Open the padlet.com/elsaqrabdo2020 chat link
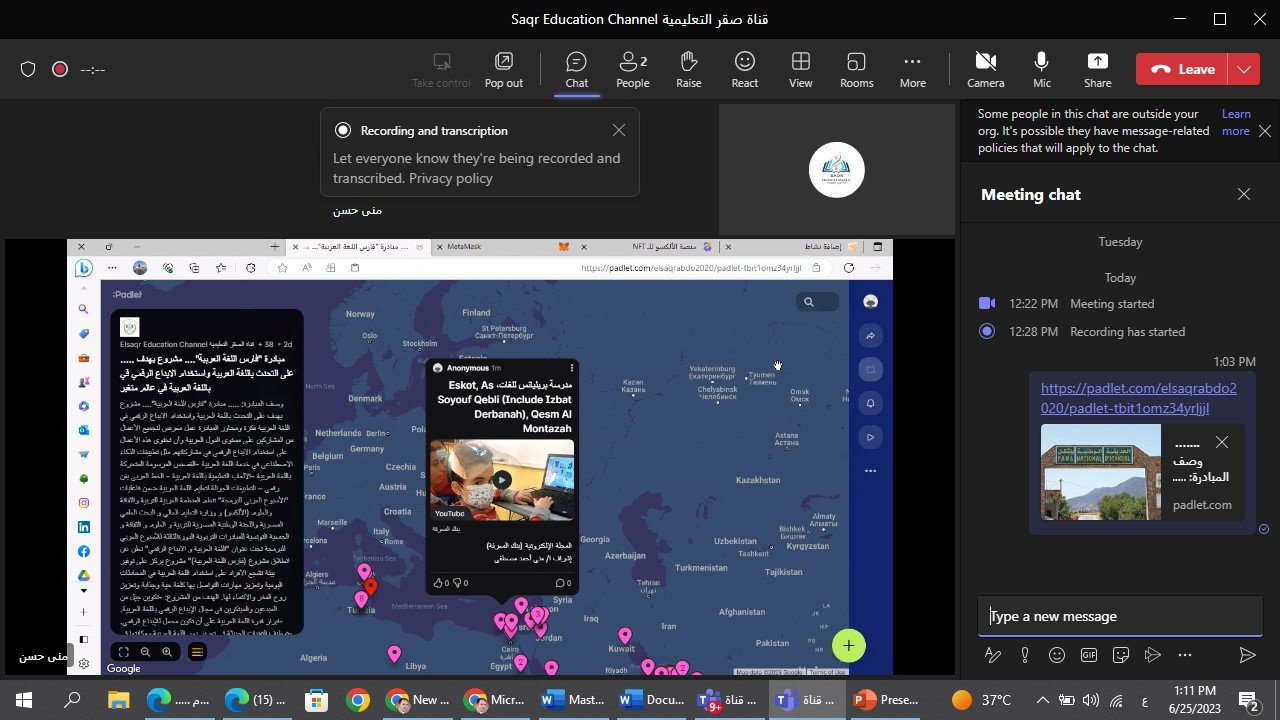Screen dimensions: 1280x720 (1139, 398)
